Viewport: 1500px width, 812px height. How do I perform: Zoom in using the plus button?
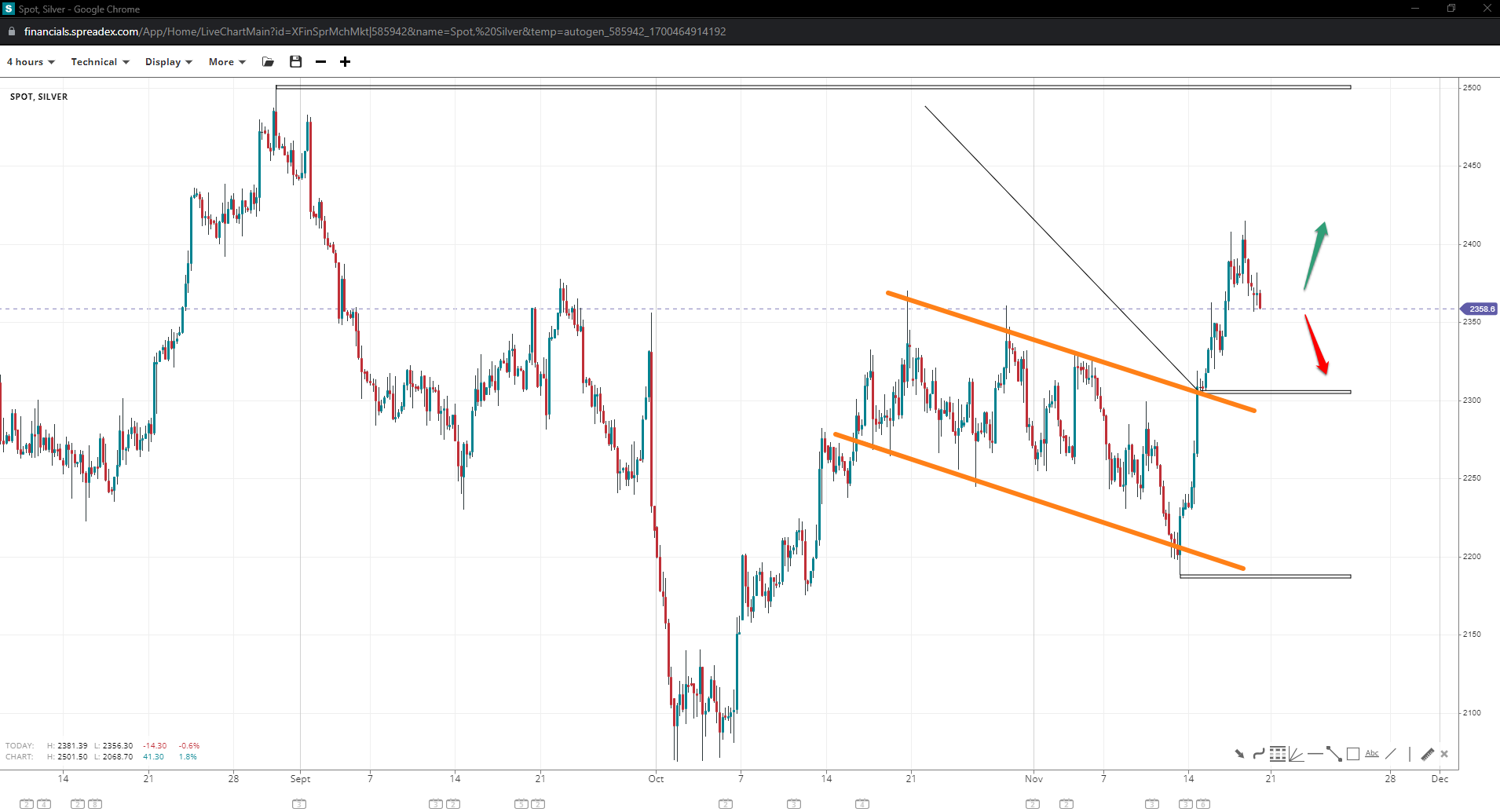pyautogui.click(x=345, y=62)
